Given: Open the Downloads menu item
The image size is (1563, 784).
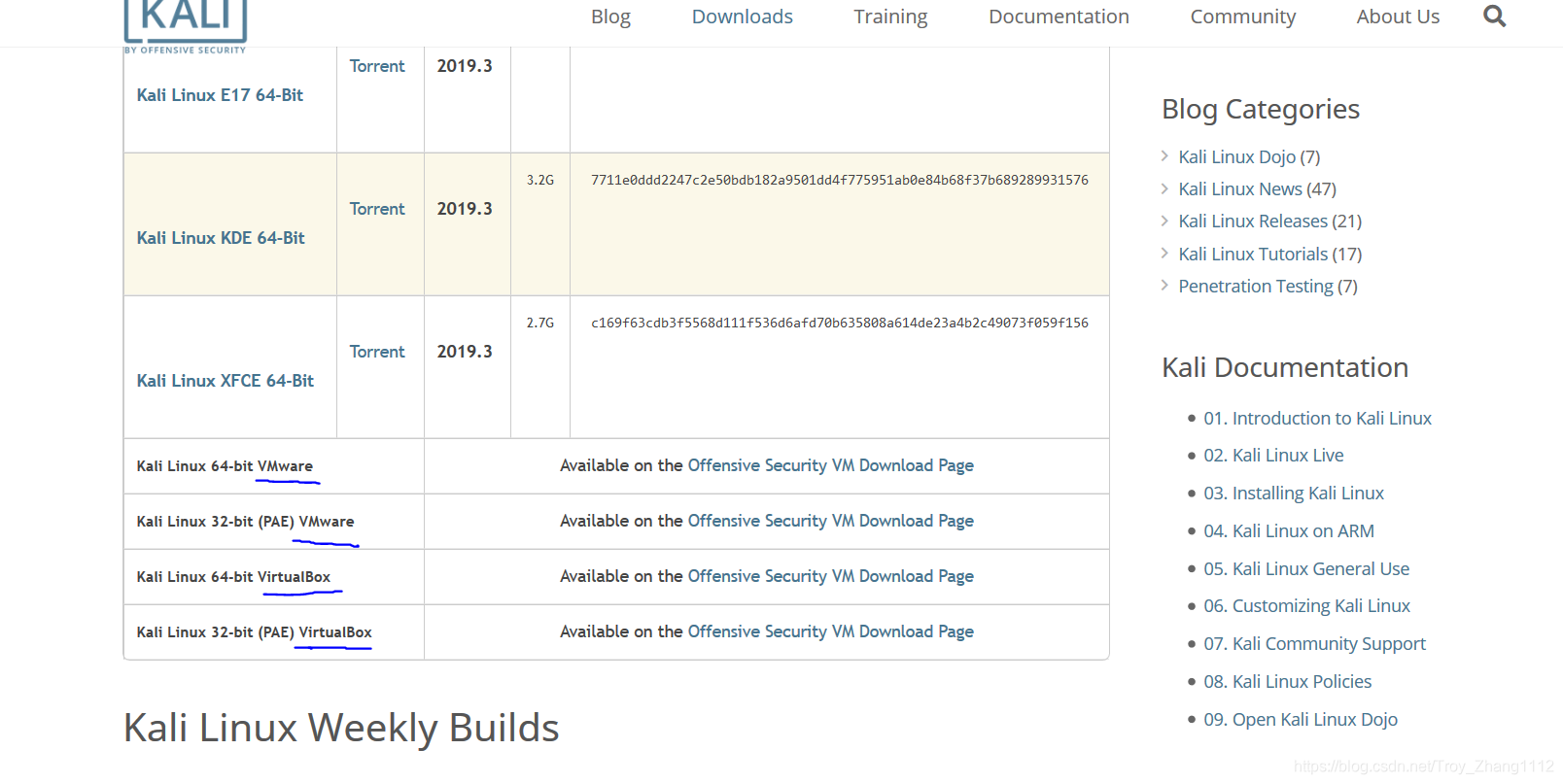Looking at the screenshot, I should pyautogui.click(x=742, y=17).
